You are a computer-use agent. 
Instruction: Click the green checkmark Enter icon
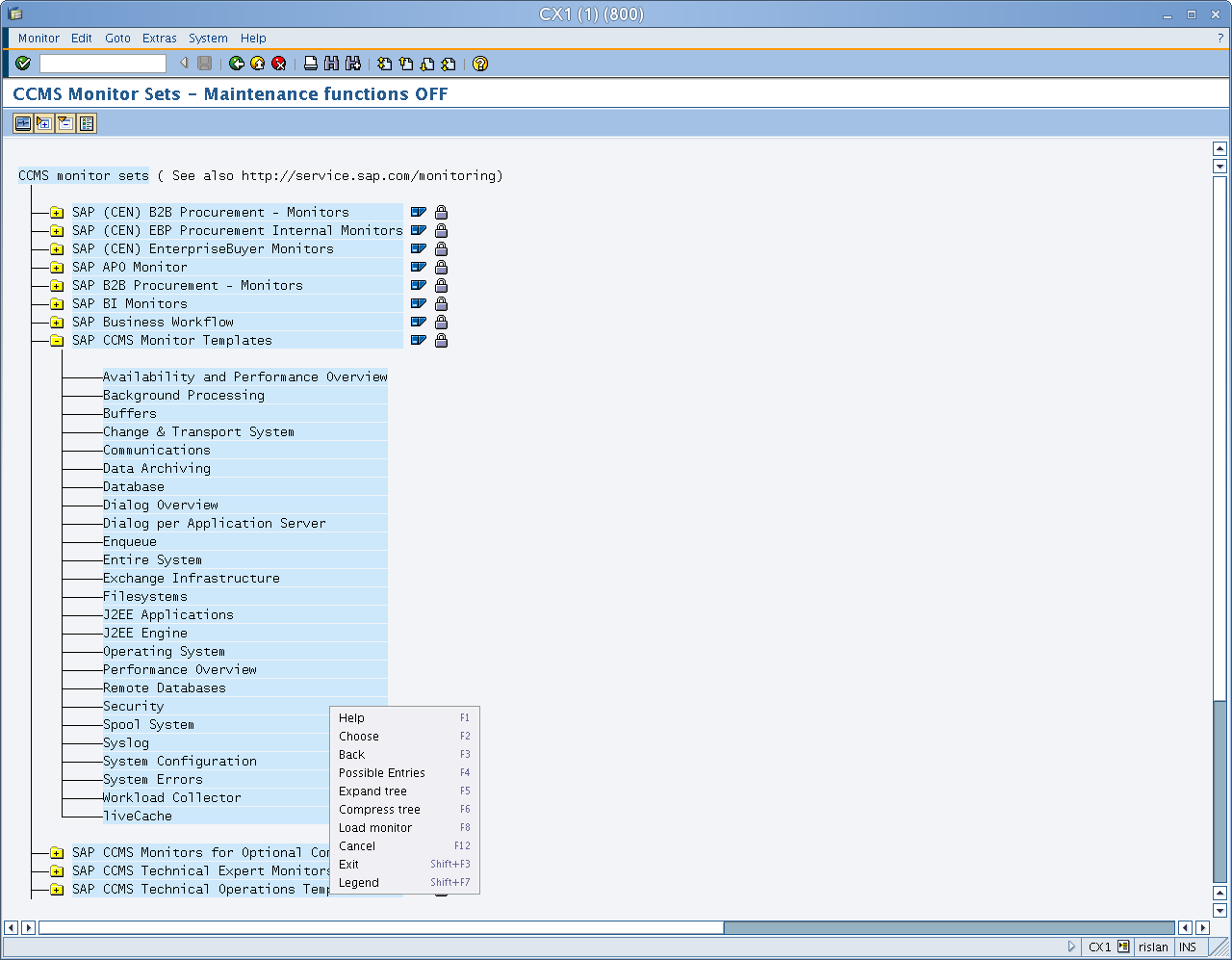[21, 64]
